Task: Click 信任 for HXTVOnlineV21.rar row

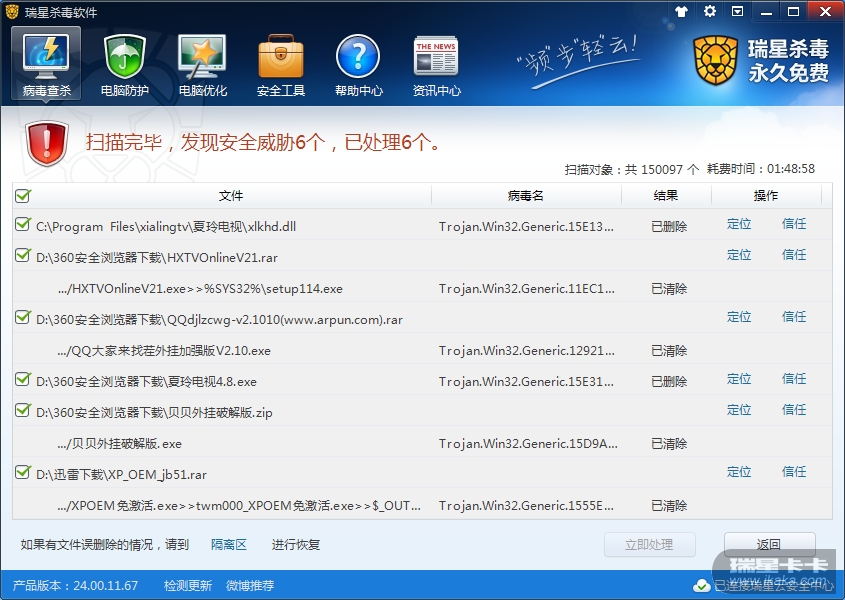Action: [x=794, y=254]
